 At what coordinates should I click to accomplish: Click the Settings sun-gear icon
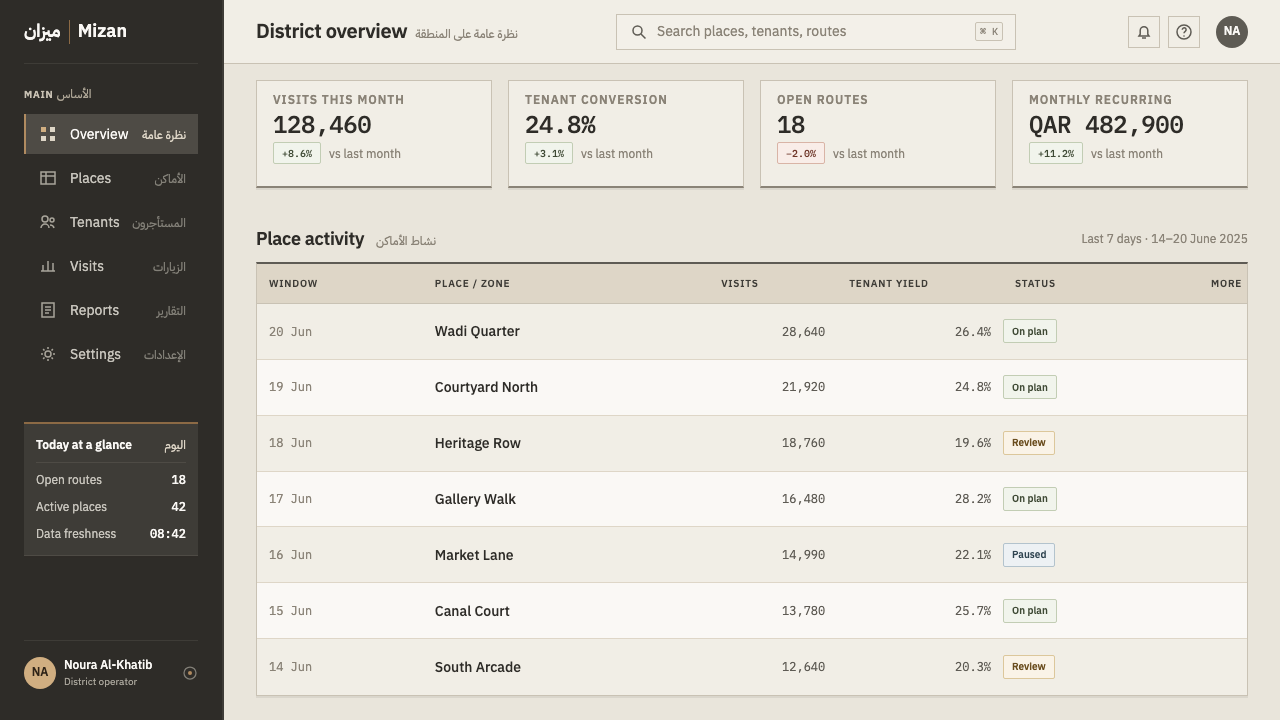point(48,354)
